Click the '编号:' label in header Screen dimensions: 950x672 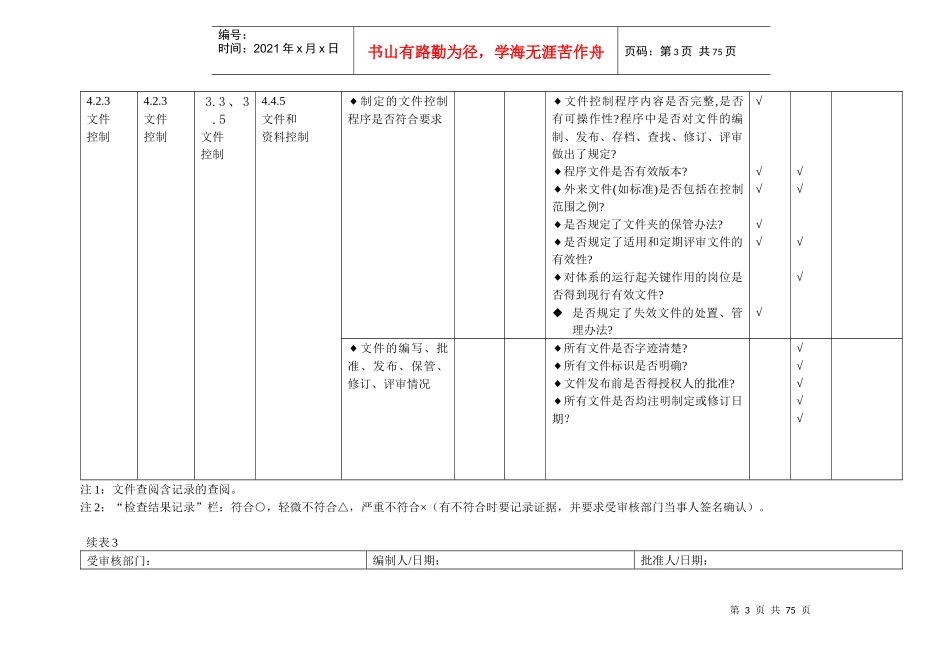[x=232, y=35]
